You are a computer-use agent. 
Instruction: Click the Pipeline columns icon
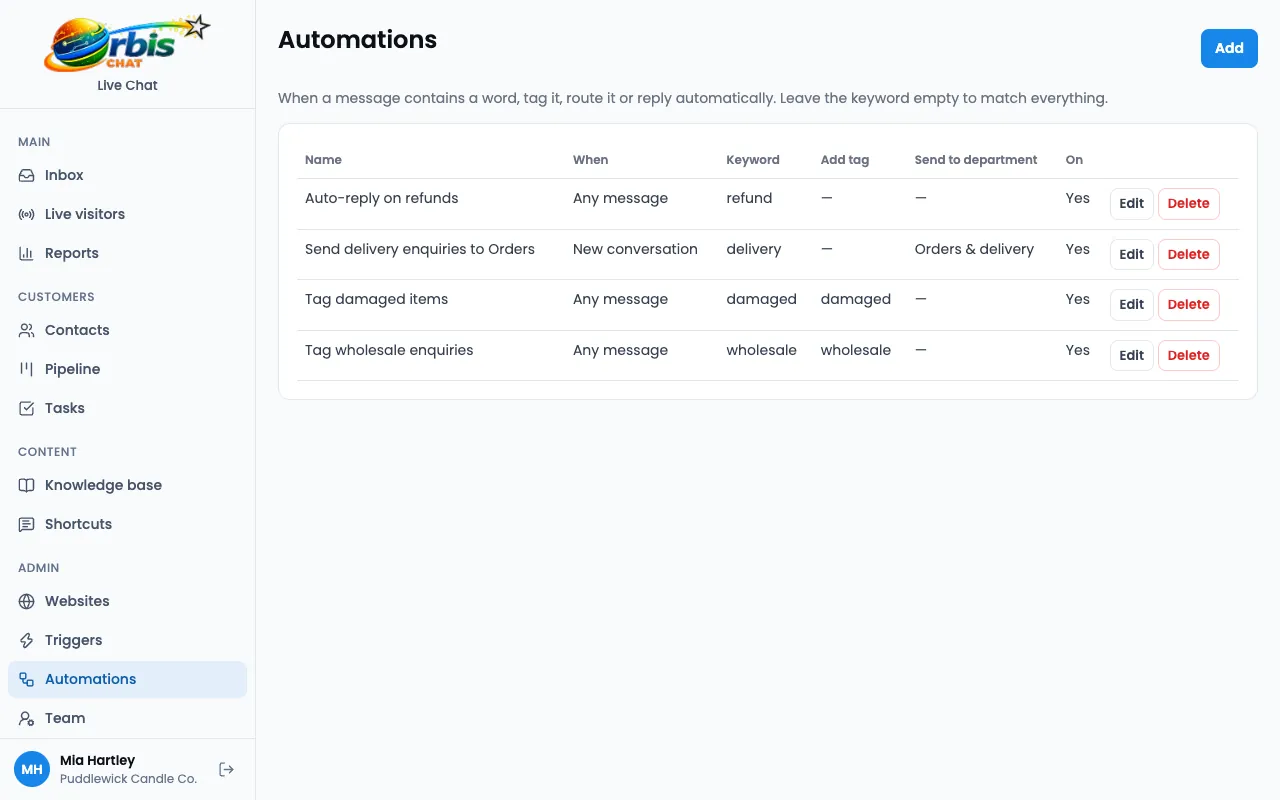[27, 369]
